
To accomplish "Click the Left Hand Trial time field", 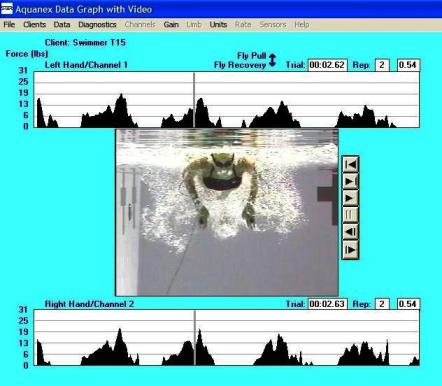I will [327, 65].
